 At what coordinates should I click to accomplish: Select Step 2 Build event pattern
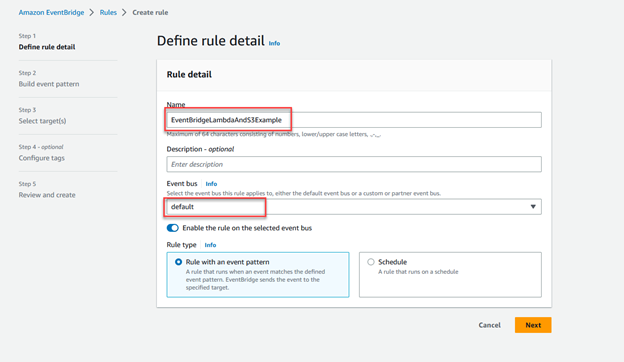pyautogui.click(x=49, y=84)
